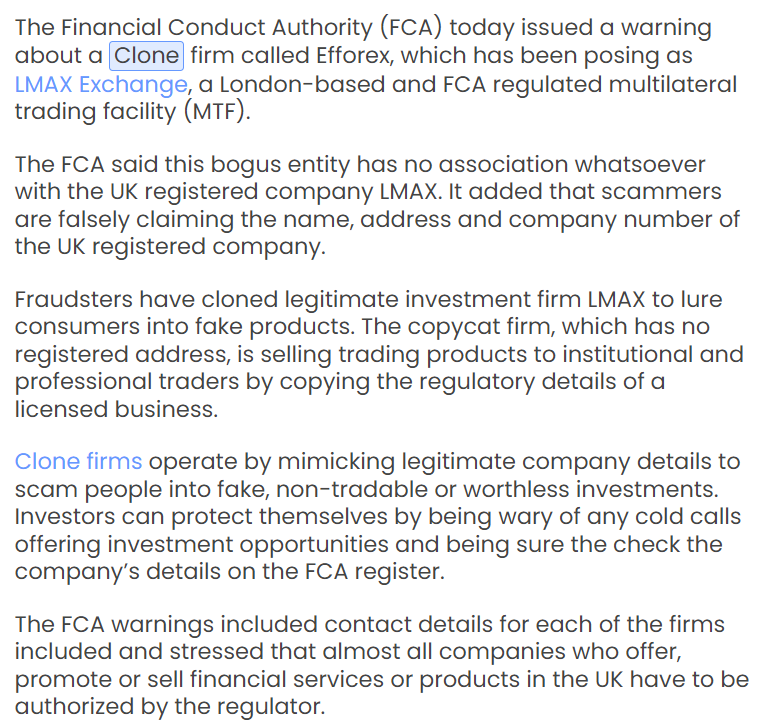Click the "Financial Conduct Authority" phrase
770x728 pixels.
[217, 28]
